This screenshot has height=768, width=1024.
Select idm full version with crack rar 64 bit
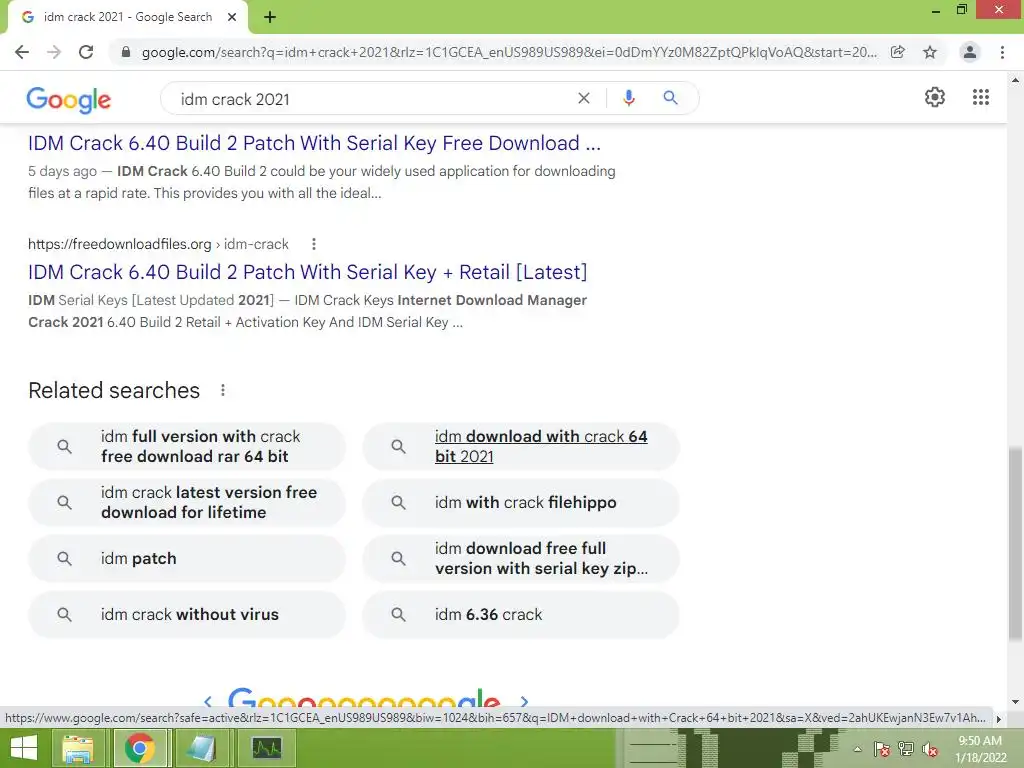(x=187, y=447)
